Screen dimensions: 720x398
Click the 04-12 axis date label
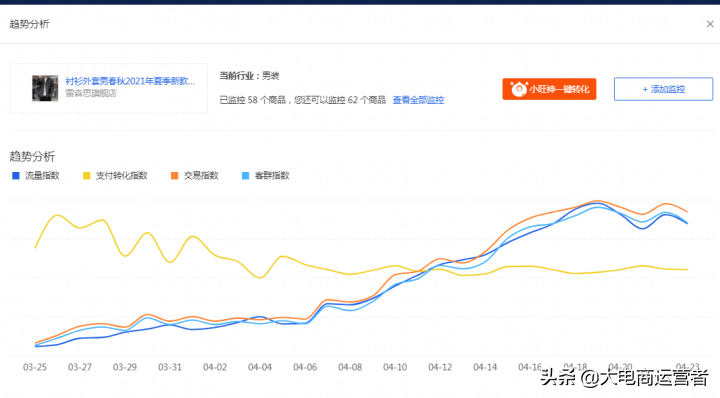pos(440,367)
